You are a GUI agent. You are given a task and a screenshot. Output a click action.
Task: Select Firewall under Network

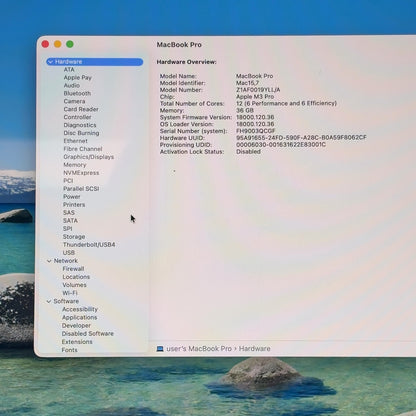click(73, 269)
